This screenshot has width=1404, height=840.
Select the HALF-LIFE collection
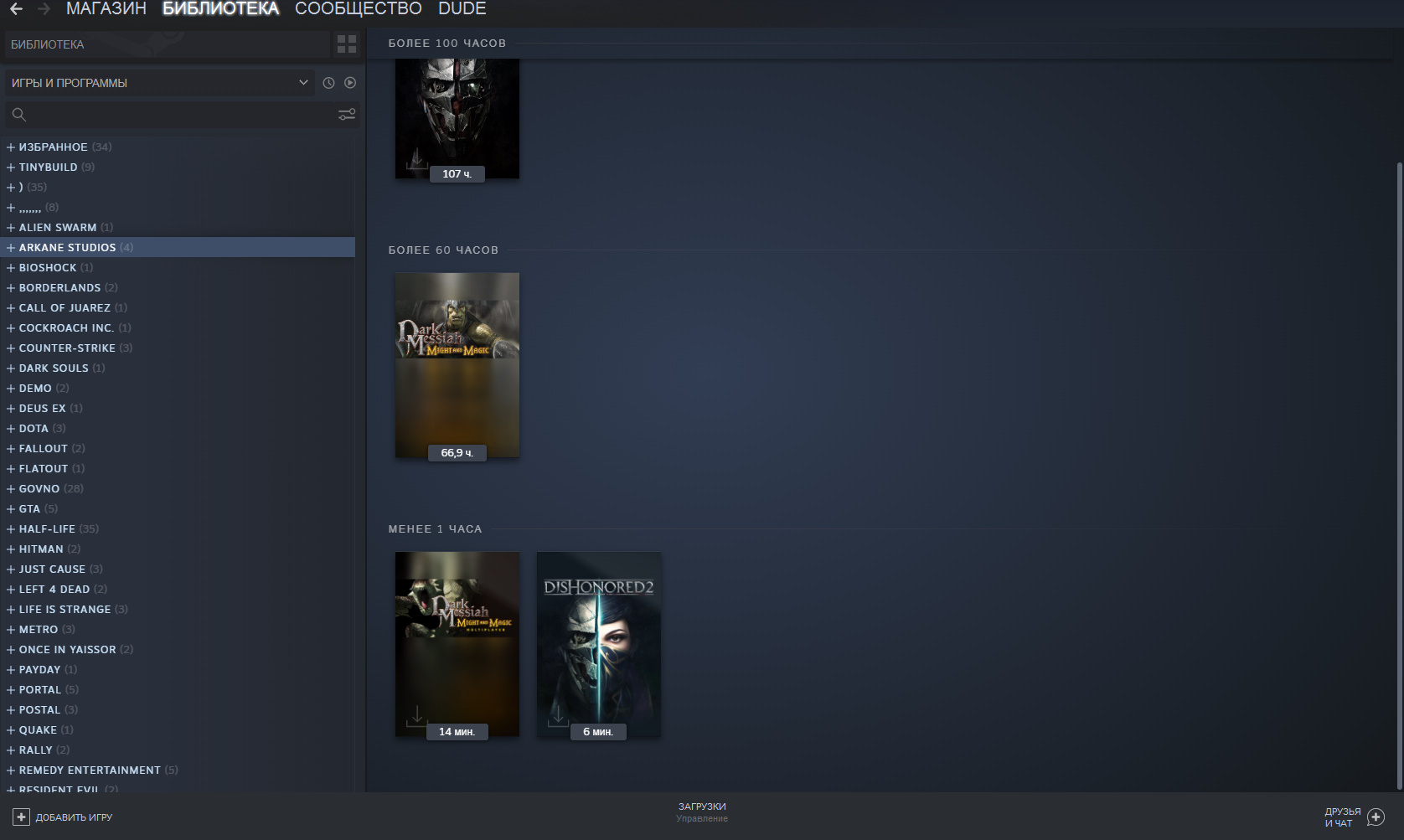178,529
